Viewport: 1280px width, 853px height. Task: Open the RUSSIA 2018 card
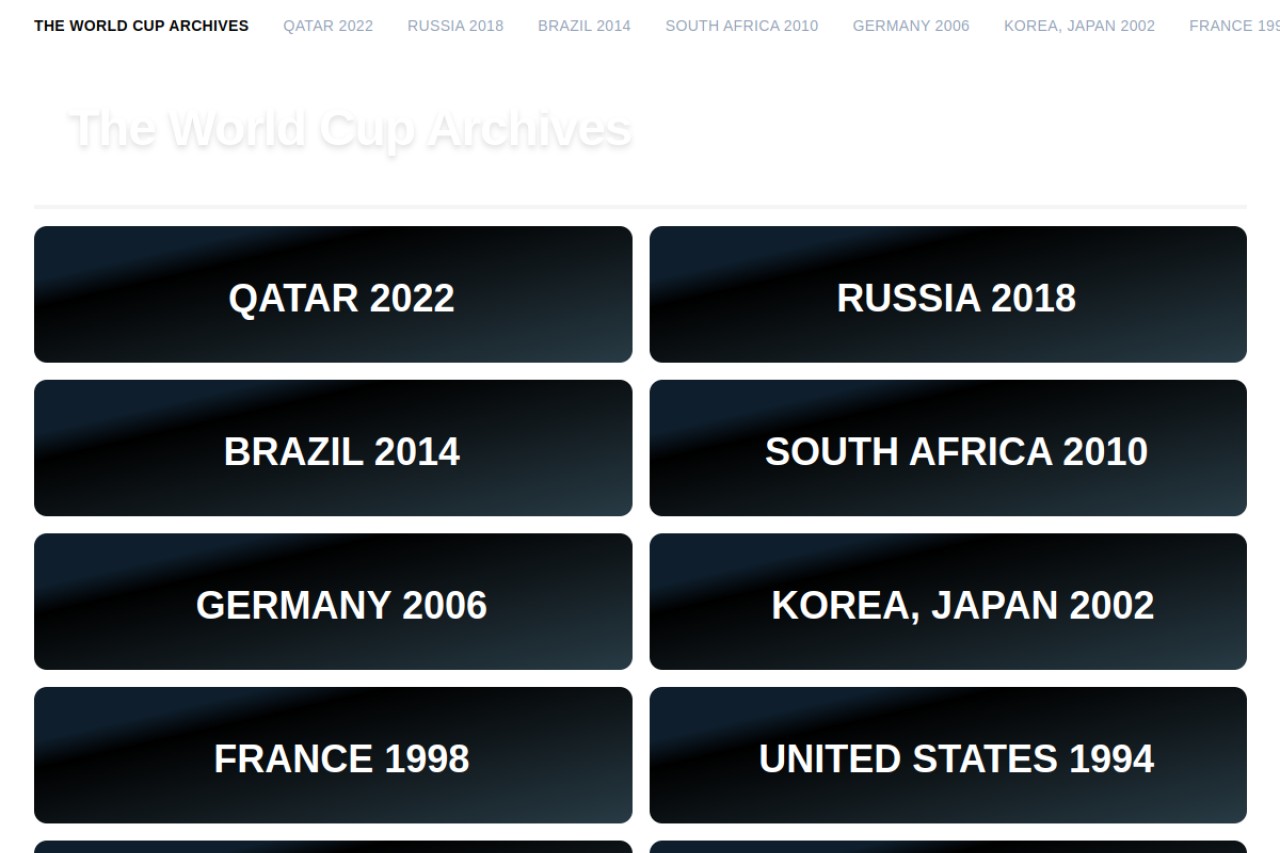pyautogui.click(x=948, y=294)
